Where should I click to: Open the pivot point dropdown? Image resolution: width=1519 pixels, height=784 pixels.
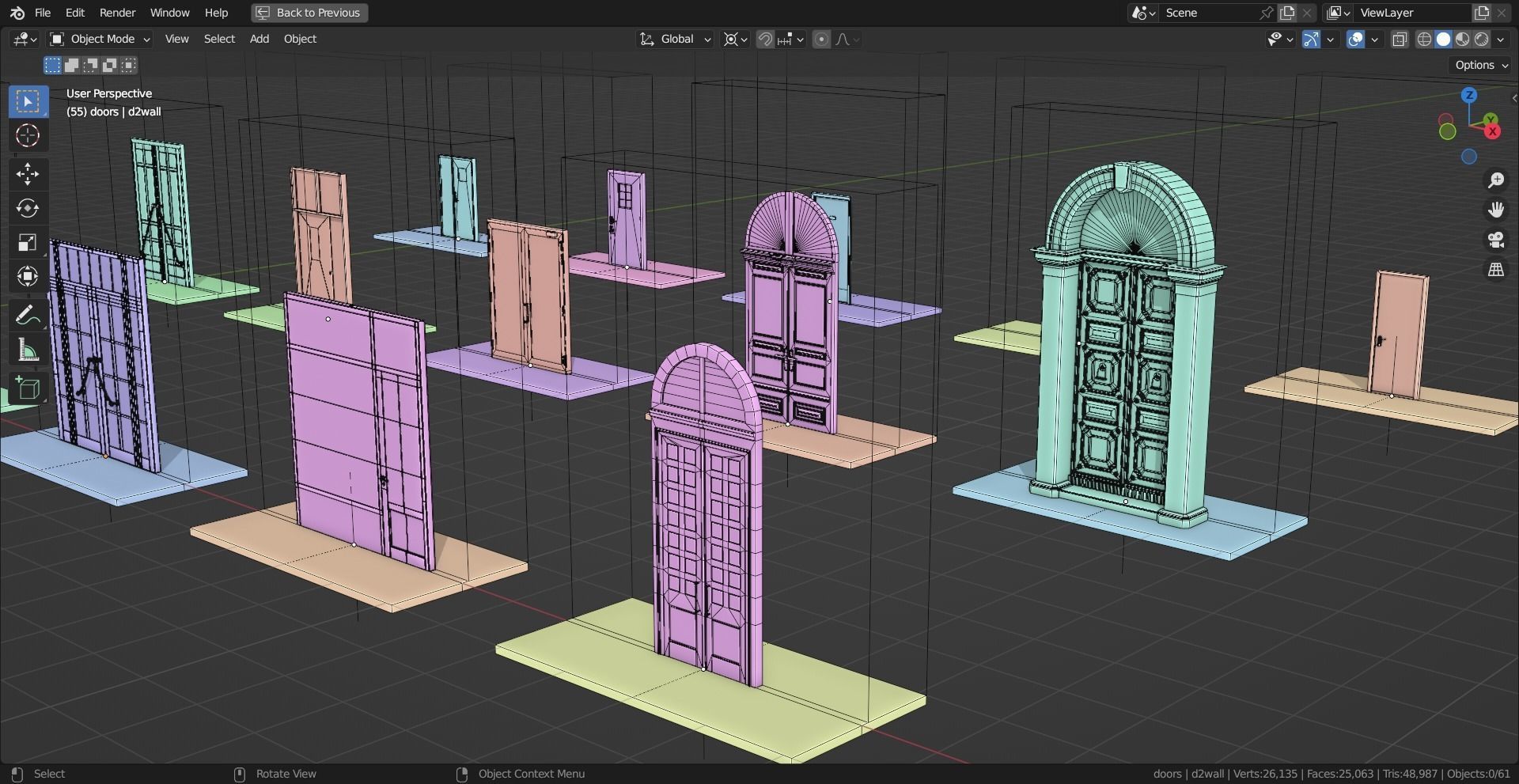tap(736, 39)
